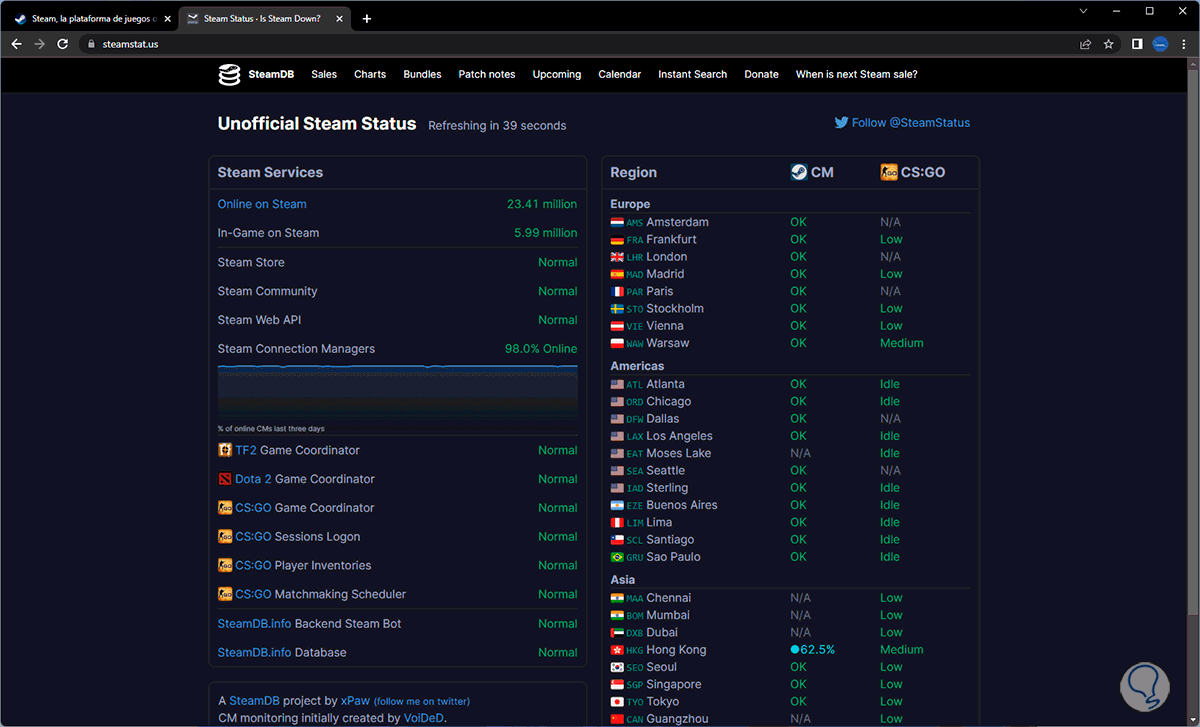Click the Brazil flag beside Sao Paulo
The width and height of the screenshot is (1200, 727).
(617, 557)
